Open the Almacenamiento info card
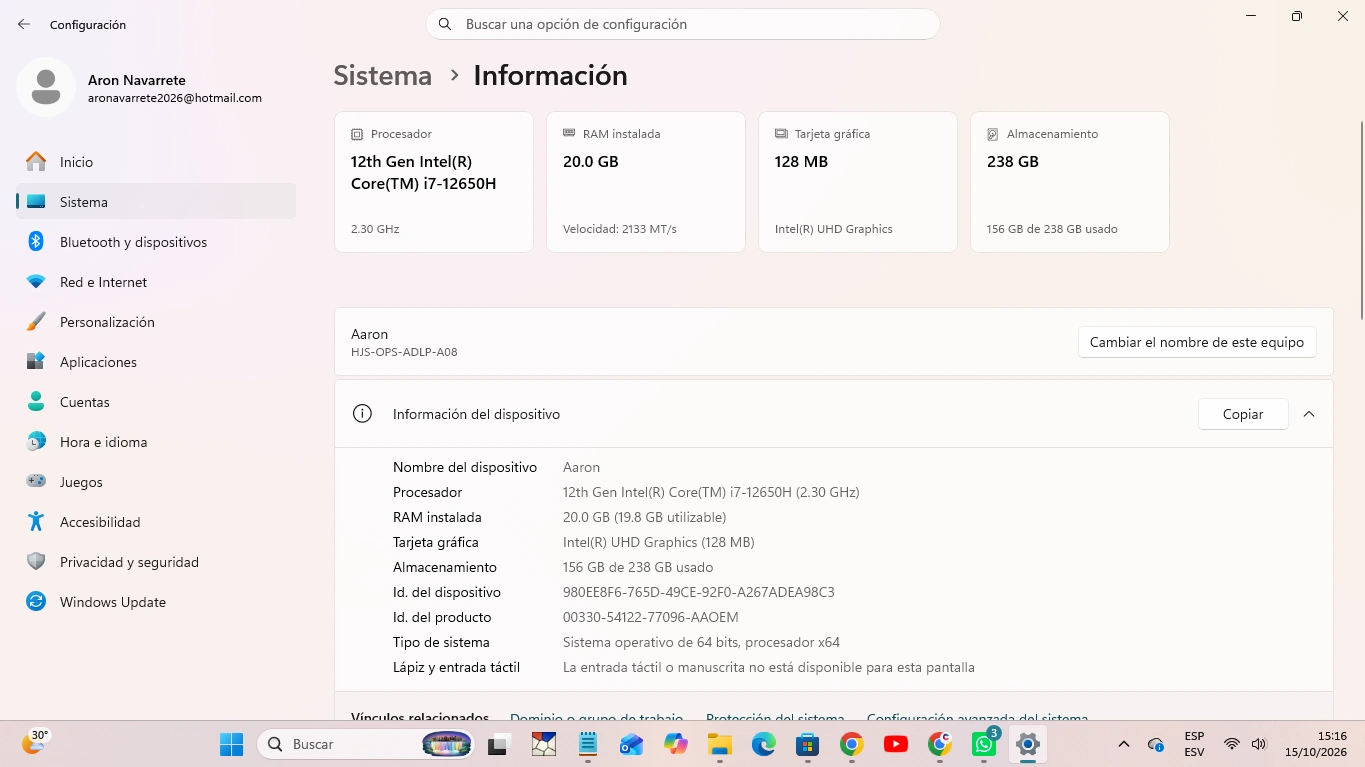The height and width of the screenshot is (767, 1365). [x=1070, y=182]
